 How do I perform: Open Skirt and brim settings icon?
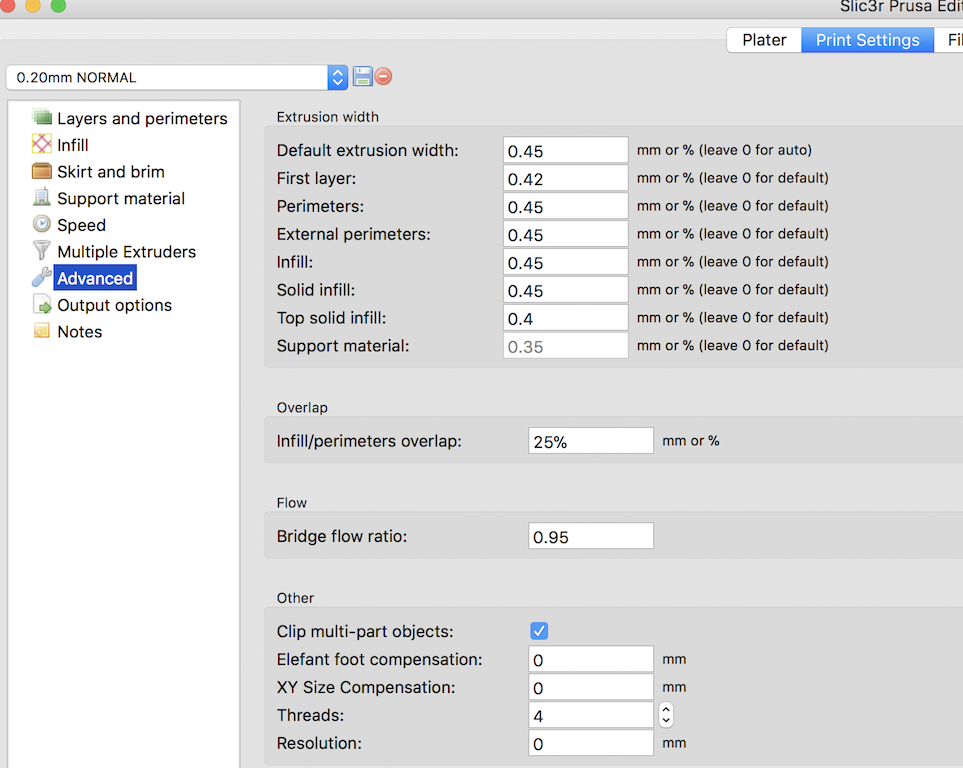pos(41,172)
